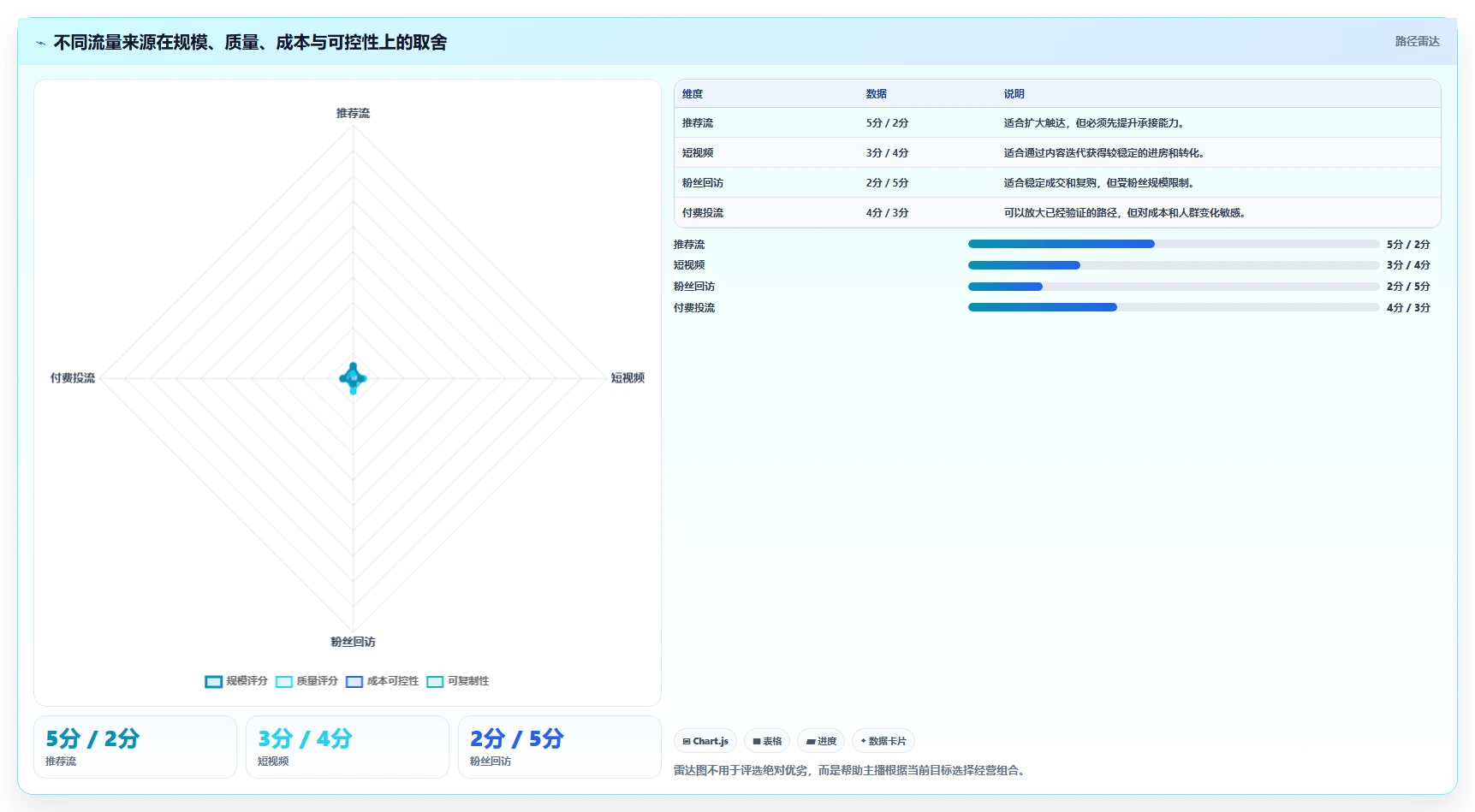Click the 推荐流 progress list label
Screen dimensions: 1475x812
click(x=689, y=245)
